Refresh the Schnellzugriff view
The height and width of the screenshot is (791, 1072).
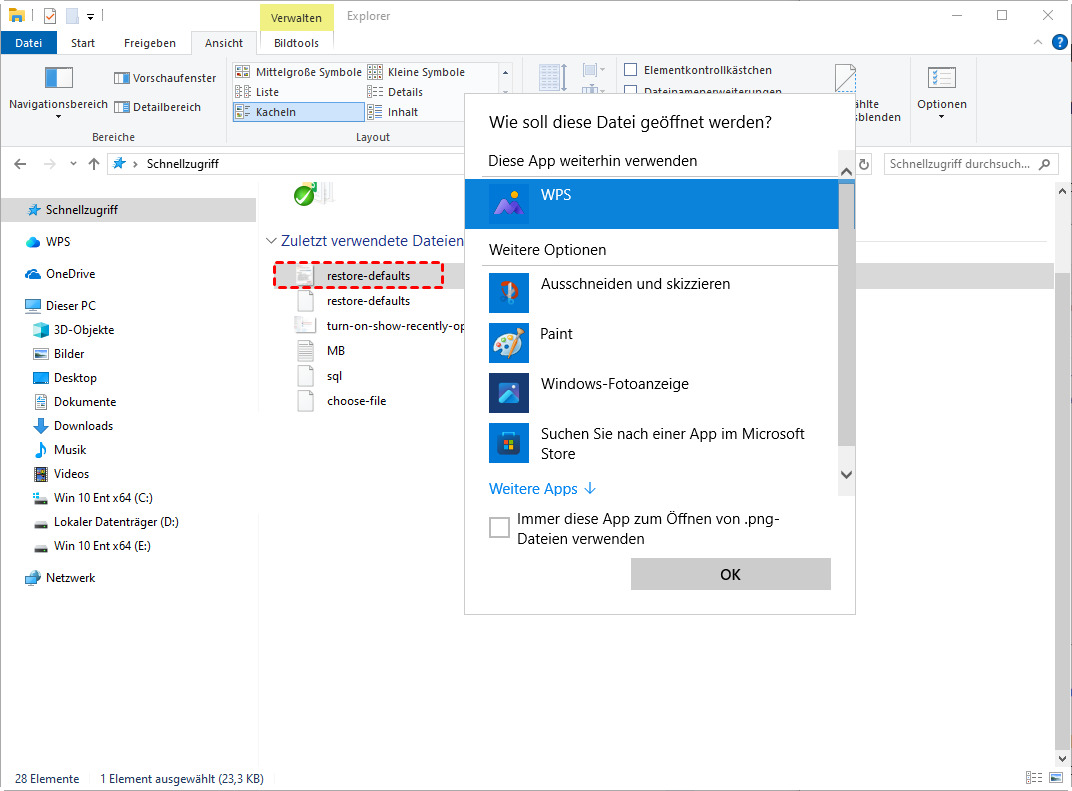pyautogui.click(x=864, y=164)
